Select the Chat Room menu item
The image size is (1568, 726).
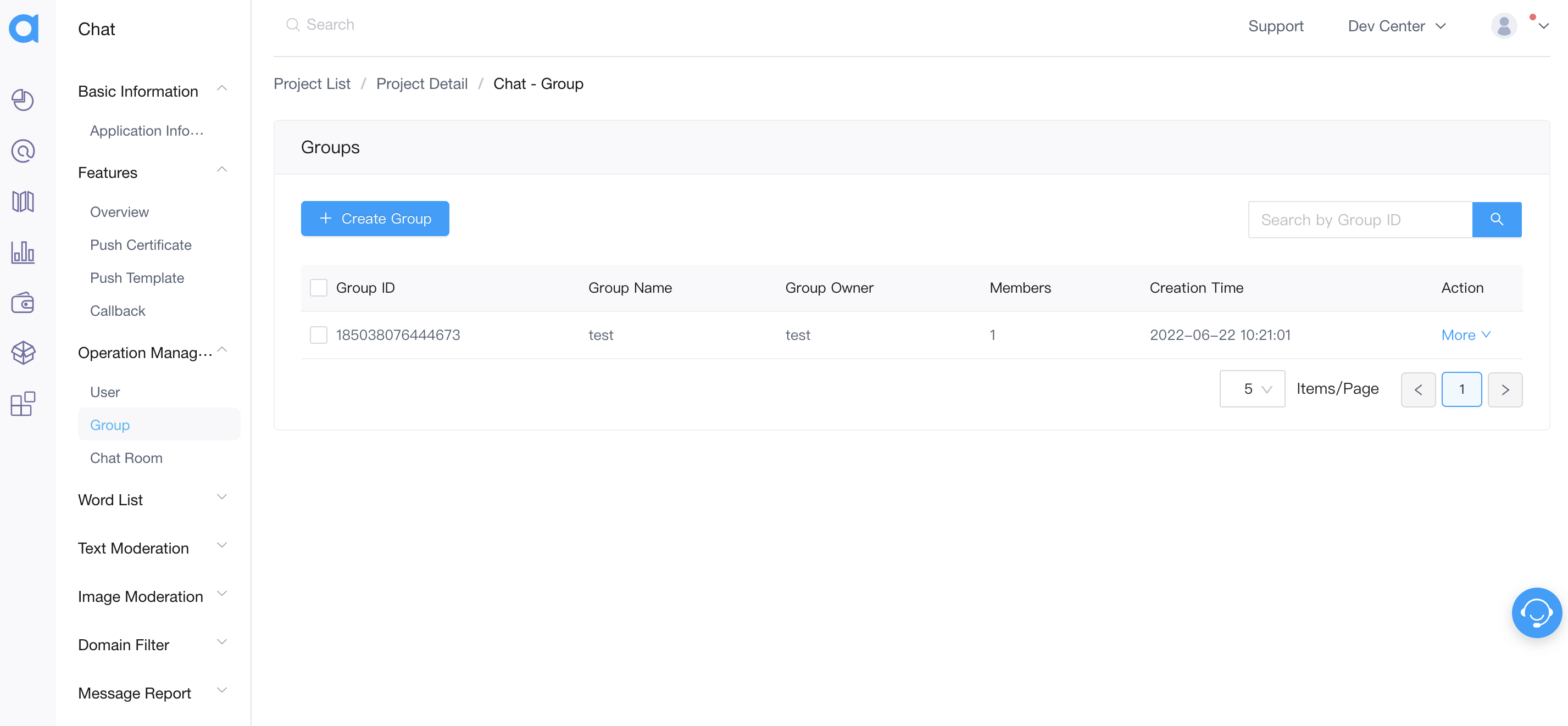127,457
